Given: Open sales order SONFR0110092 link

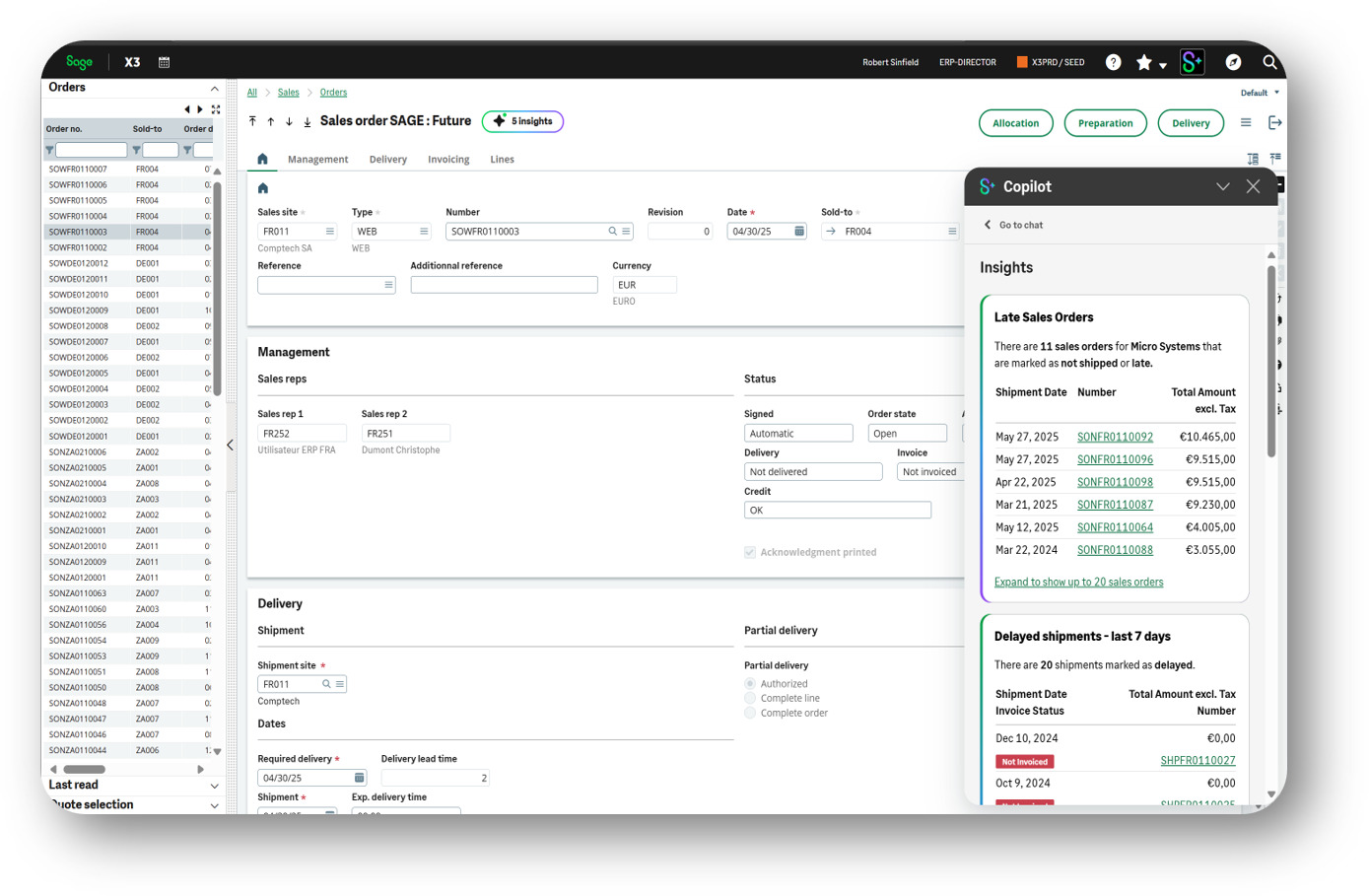Looking at the screenshot, I should point(1115,437).
